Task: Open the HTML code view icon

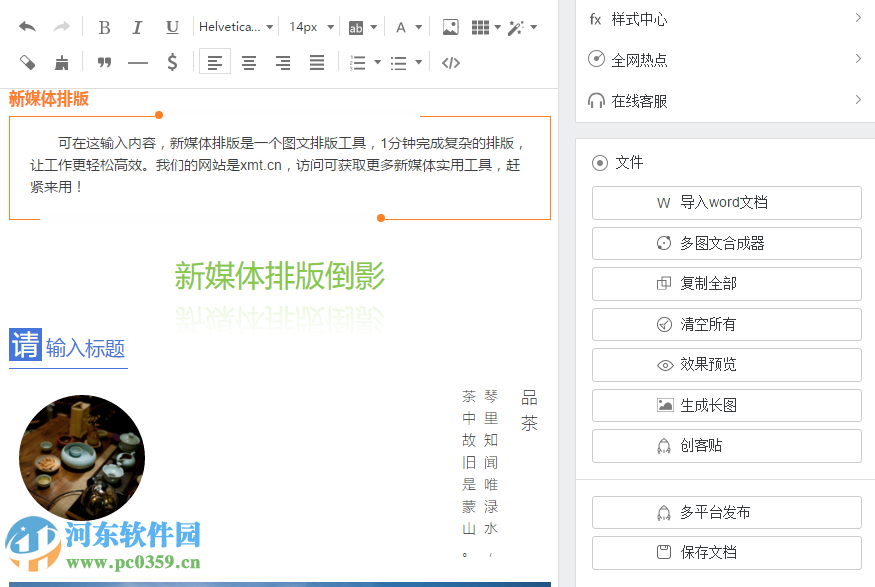Action: (x=450, y=62)
